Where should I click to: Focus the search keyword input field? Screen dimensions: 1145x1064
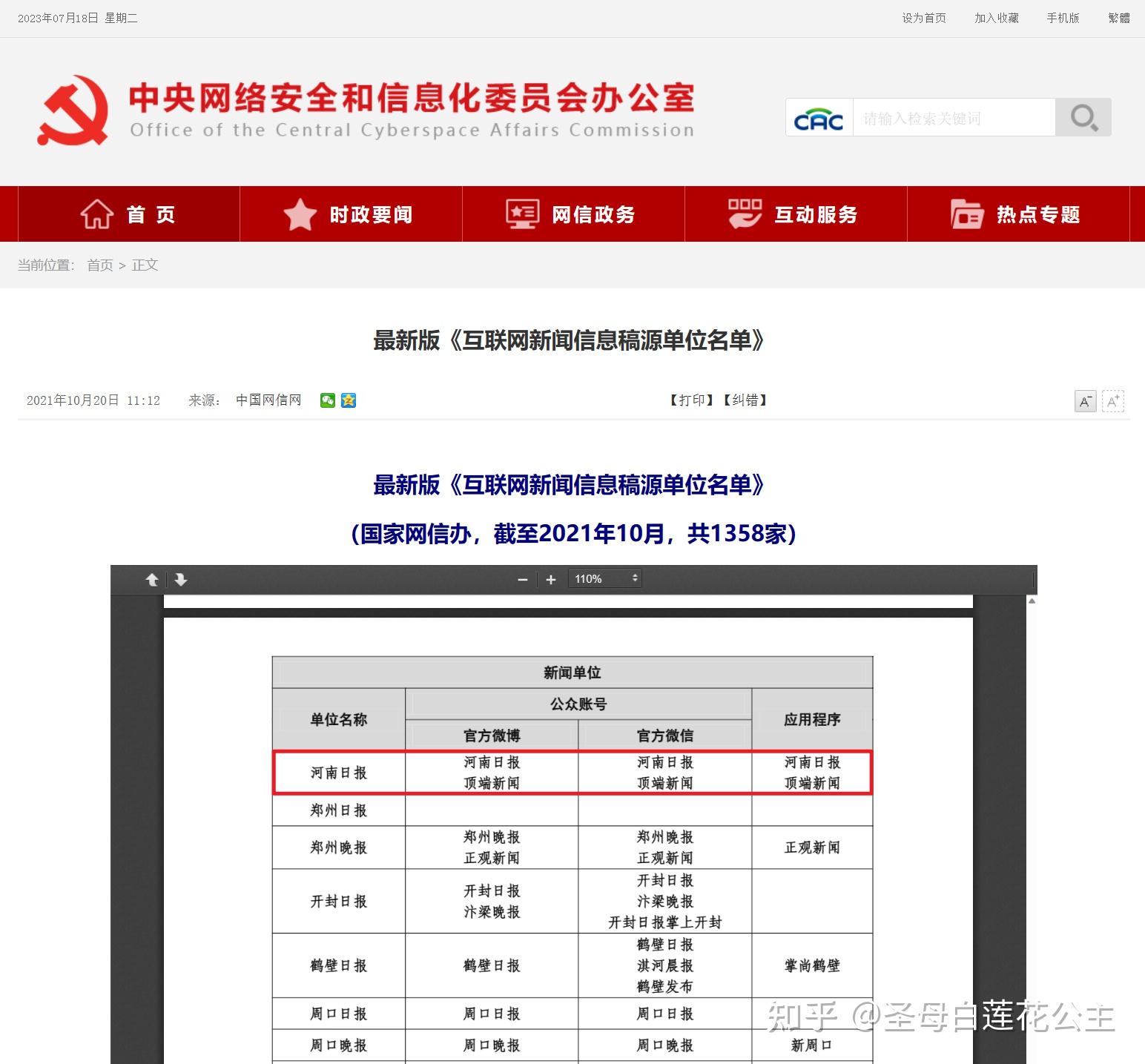tap(954, 118)
